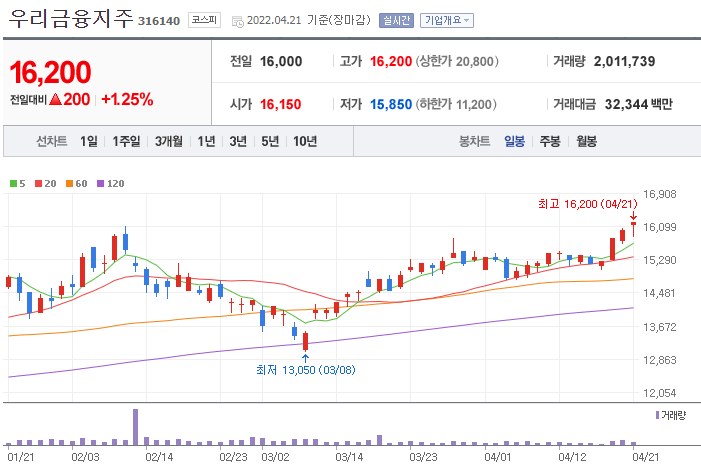Screen dimensions: 701x473
Task: Switch line chart to 1주일
Action: [x=126, y=142]
